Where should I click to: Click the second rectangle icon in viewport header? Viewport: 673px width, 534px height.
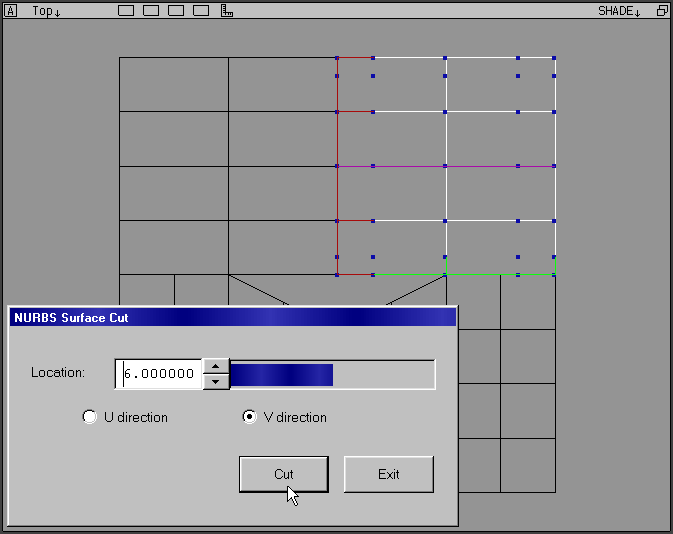coord(151,11)
